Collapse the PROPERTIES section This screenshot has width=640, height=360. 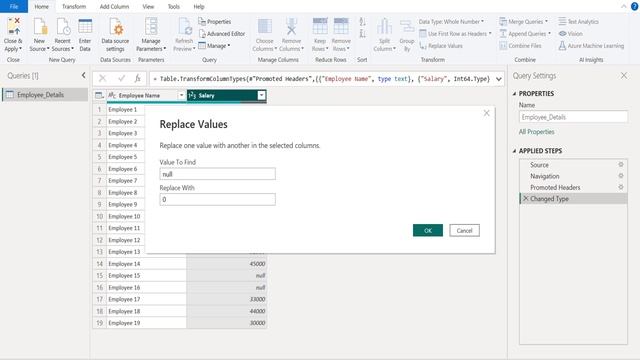(514, 94)
